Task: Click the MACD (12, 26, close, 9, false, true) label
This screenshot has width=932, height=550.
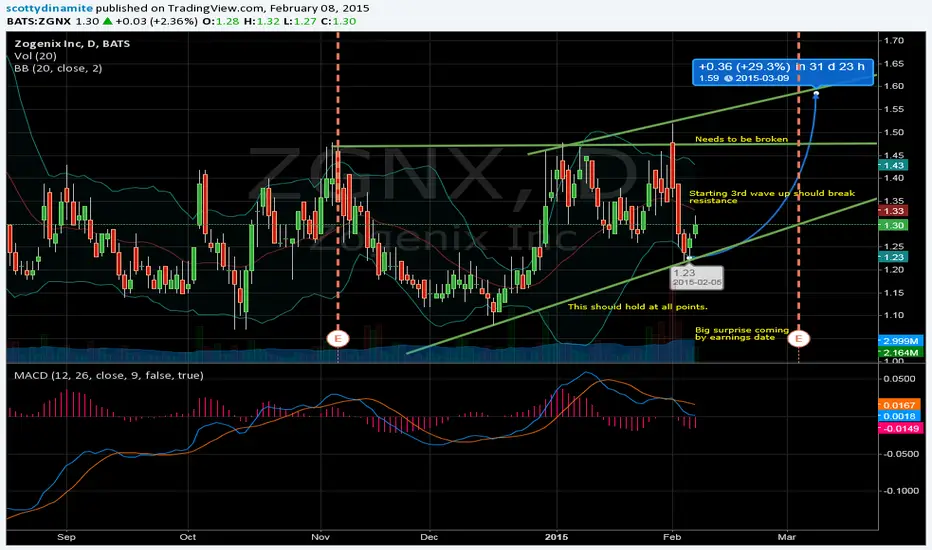Action: [109, 375]
